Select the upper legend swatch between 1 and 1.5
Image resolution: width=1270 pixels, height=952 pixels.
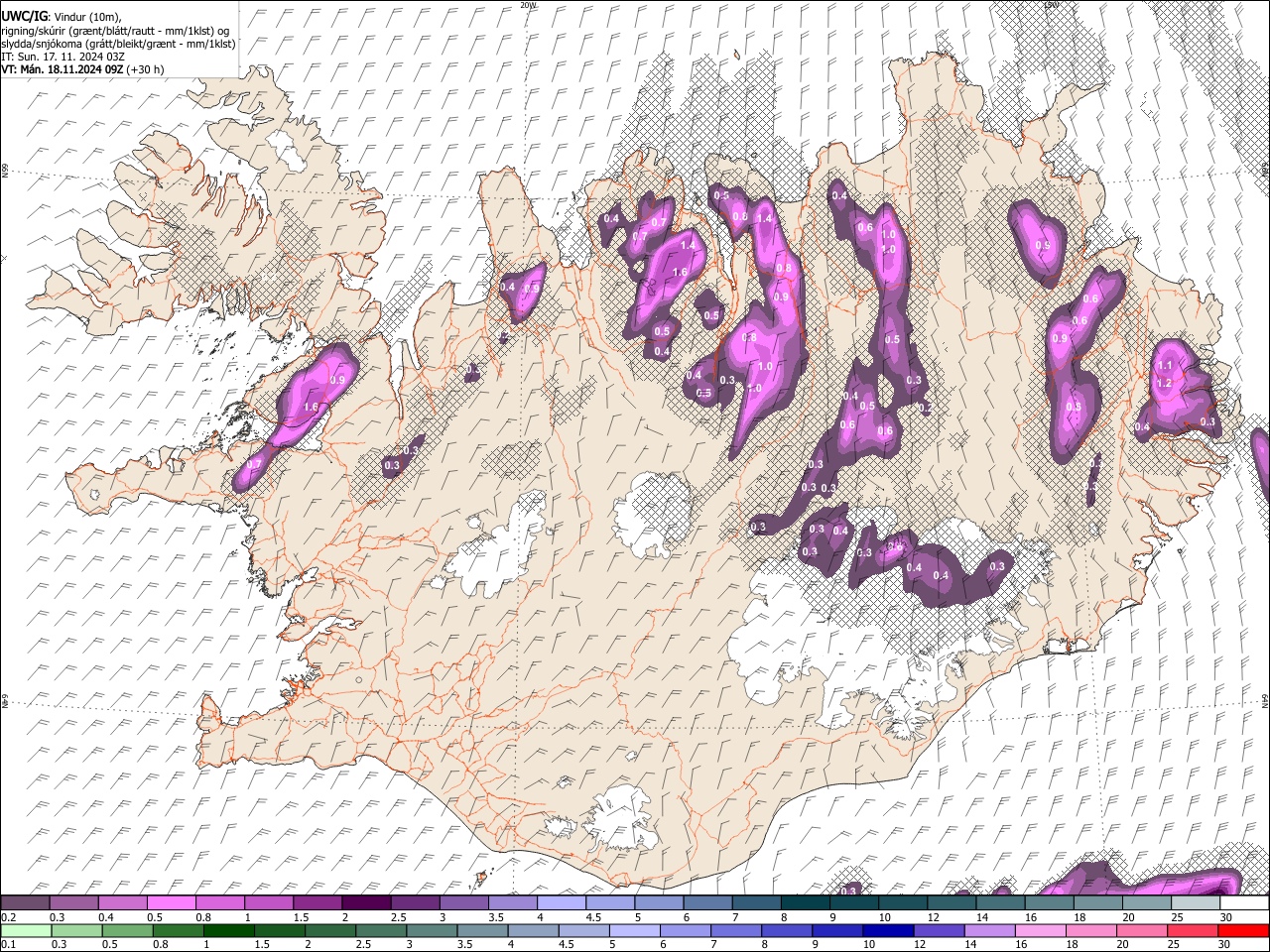[268, 902]
